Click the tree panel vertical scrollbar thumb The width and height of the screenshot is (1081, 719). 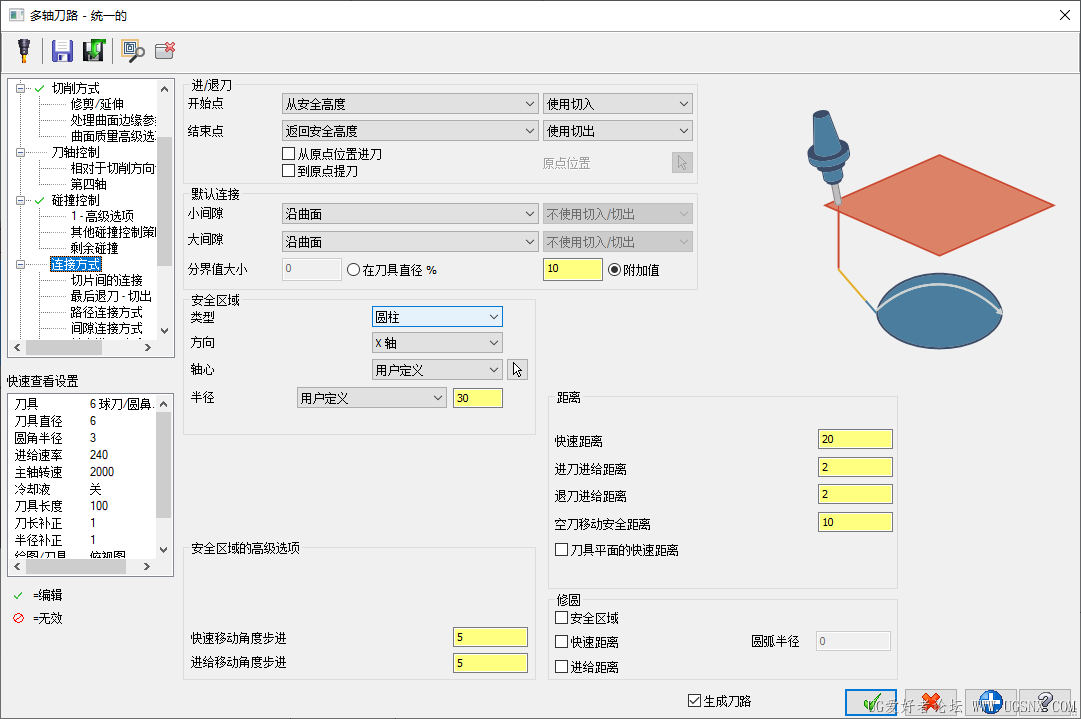164,201
